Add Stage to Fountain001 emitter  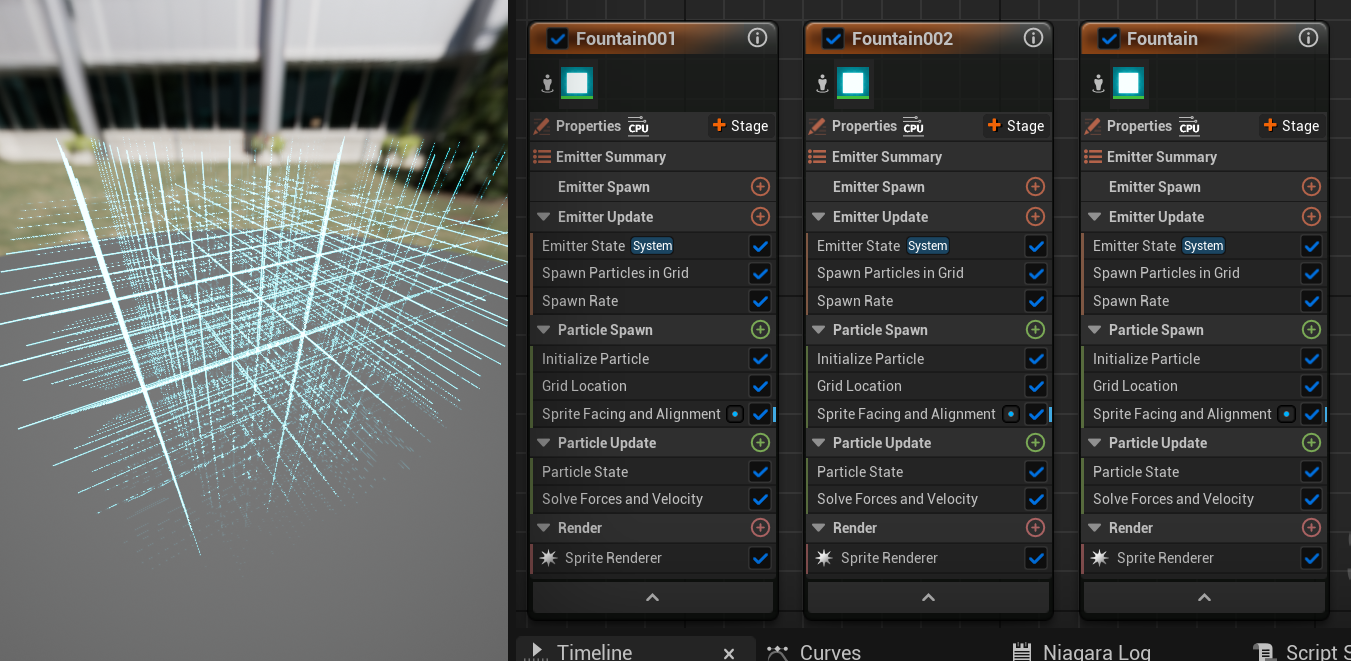click(740, 126)
